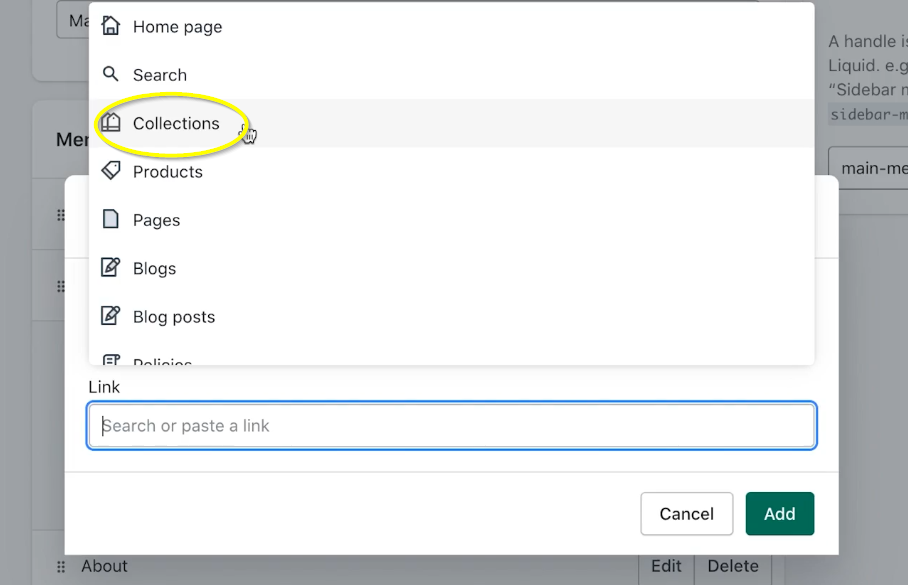Image resolution: width=908 pixels, height=585 pixels.
Task: Select the Products link option
Action: [x=168, y=172]
